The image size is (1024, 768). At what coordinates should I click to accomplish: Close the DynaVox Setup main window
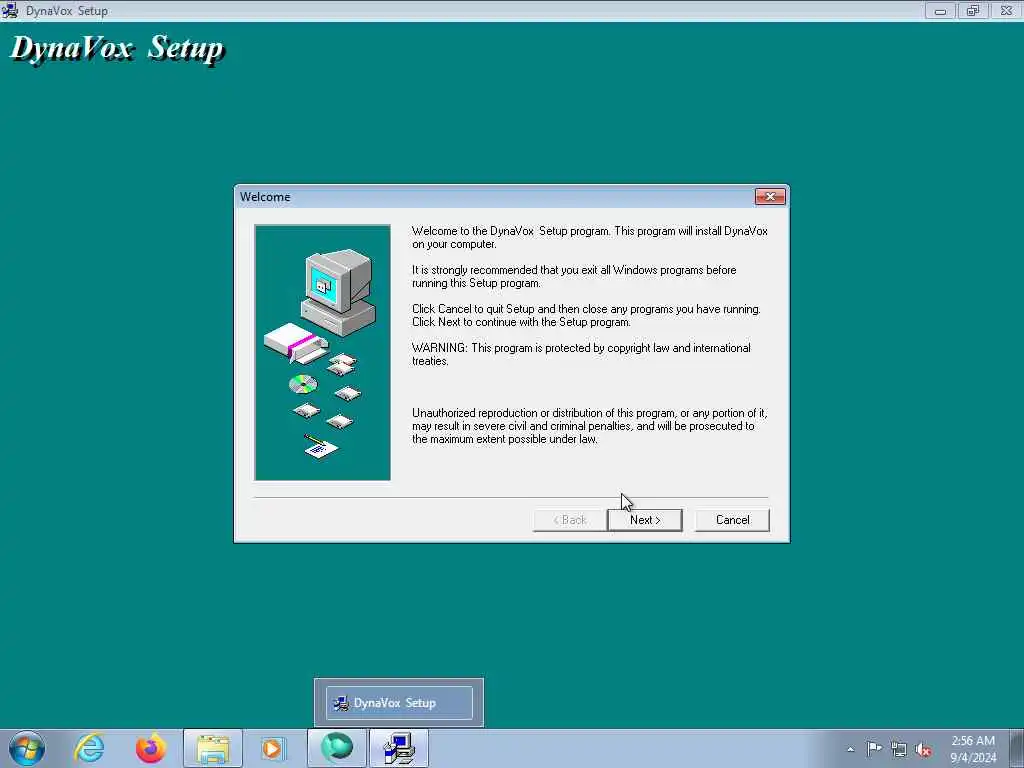click(x=1006, y=10)
